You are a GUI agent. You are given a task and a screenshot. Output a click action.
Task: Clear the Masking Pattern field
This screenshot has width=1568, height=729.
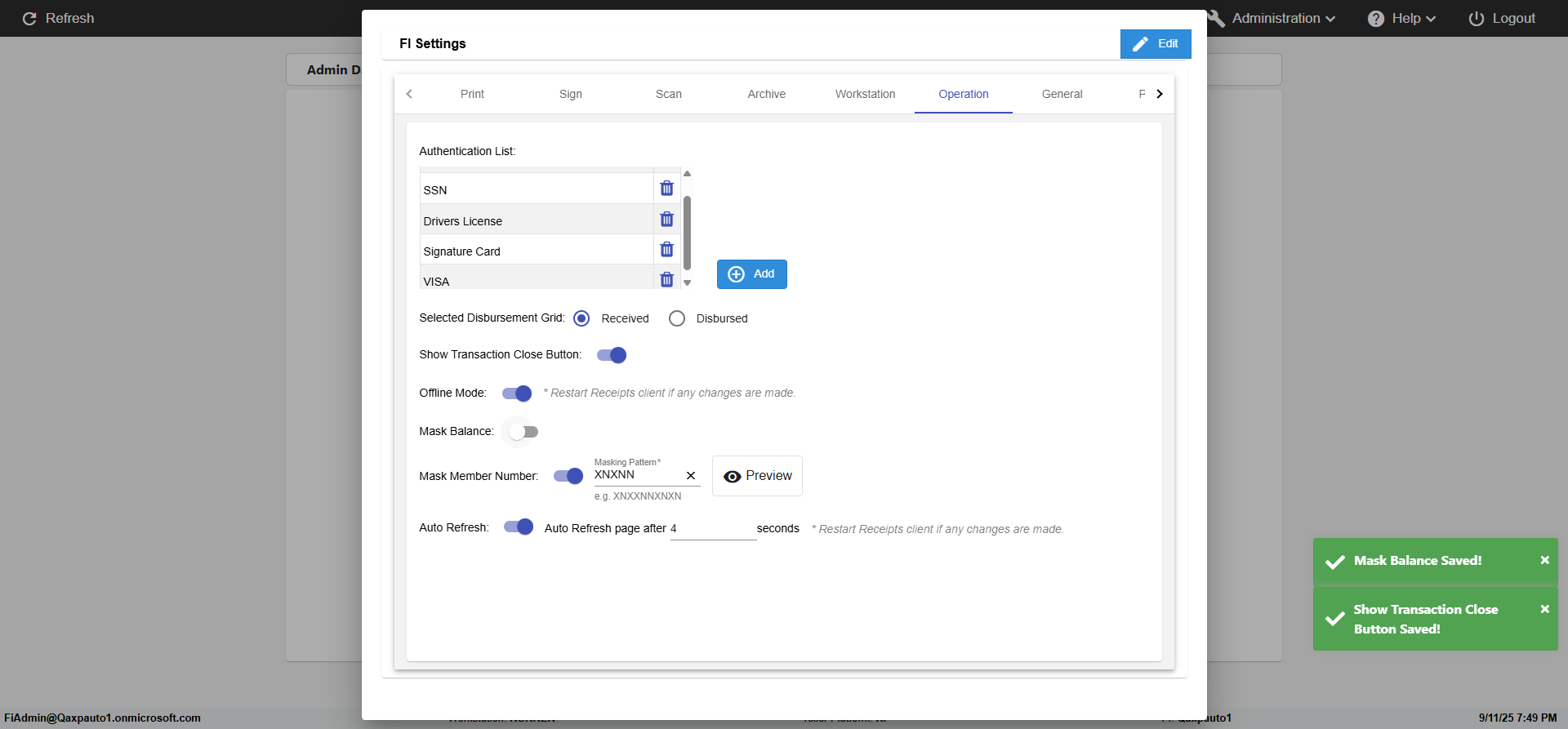click(x=691, y=476)
